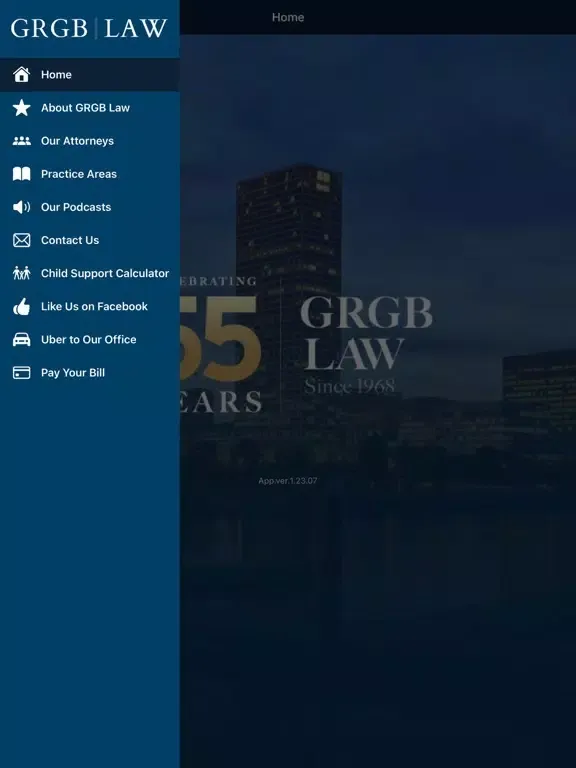Image resolution: width=576 pixels, height=768 pixels.
Task: Open About GRGB Law
Action: [x=90, y=108]
